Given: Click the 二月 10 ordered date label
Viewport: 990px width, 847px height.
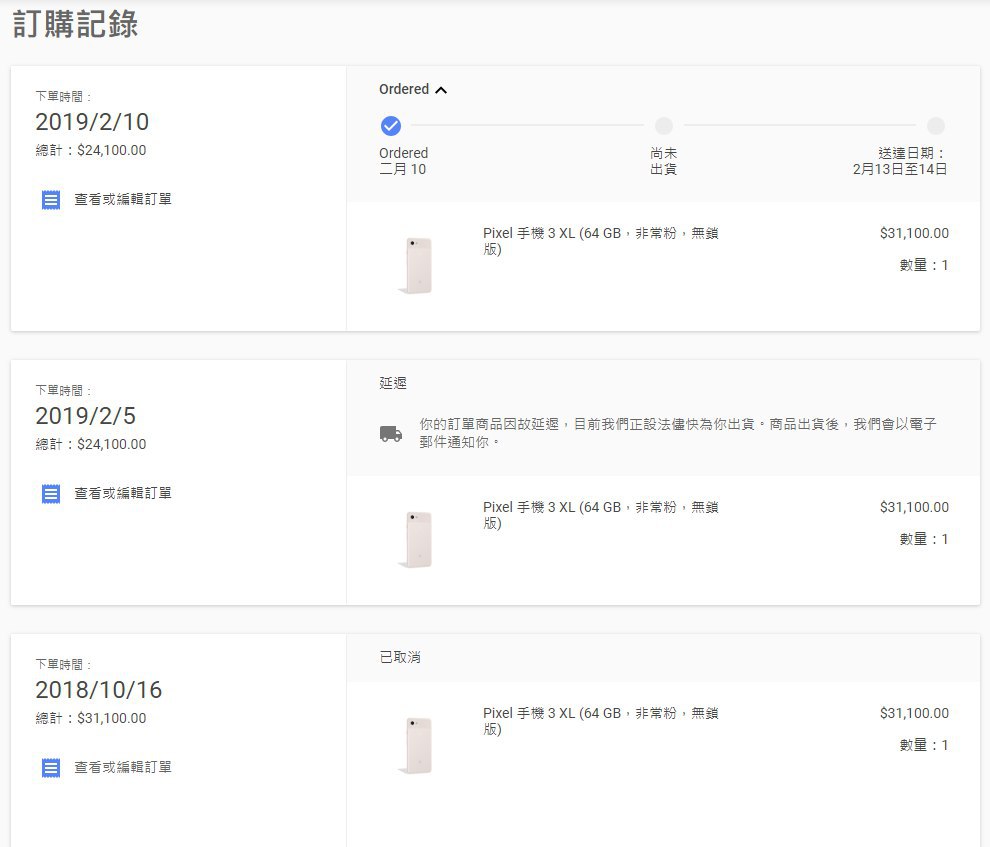Looking at the screenshot, I should click(x=402, y=169).
